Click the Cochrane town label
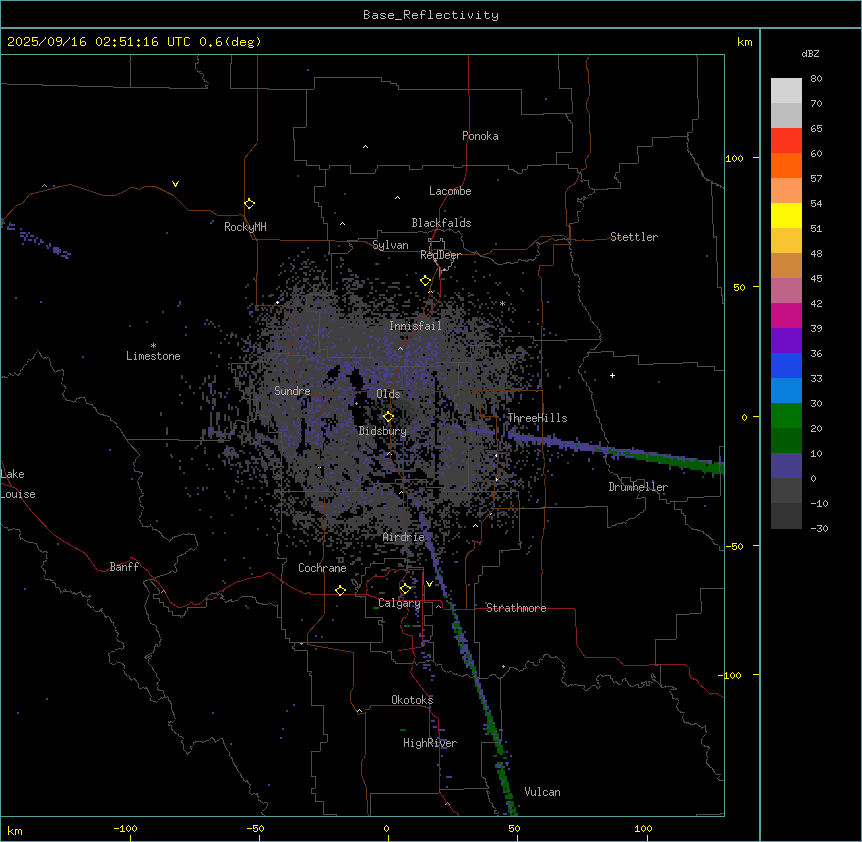The width and height of the screenshot is (862, 842). [322, 568]
